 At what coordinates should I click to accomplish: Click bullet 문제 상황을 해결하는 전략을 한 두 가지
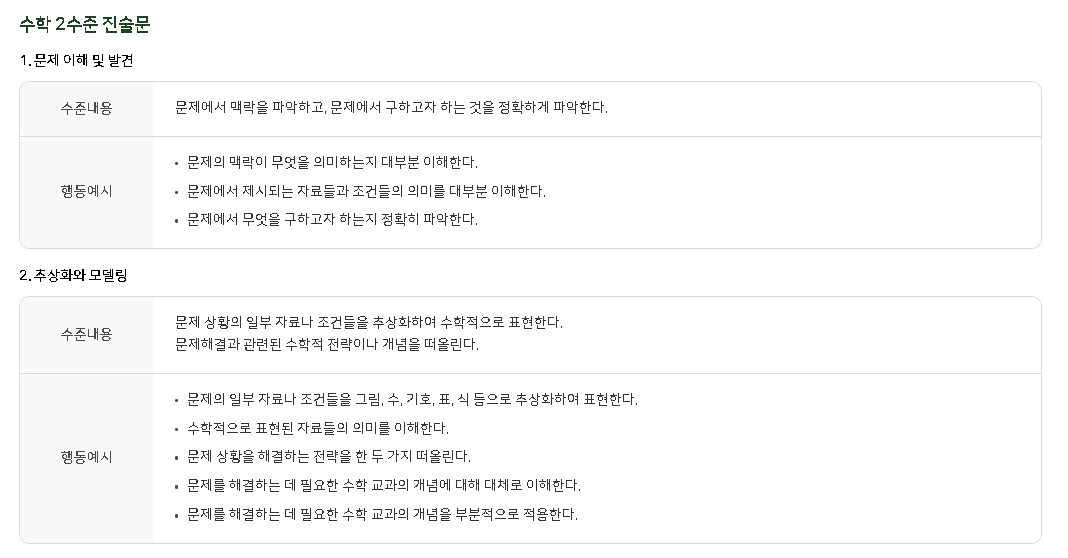pos(329,456)
